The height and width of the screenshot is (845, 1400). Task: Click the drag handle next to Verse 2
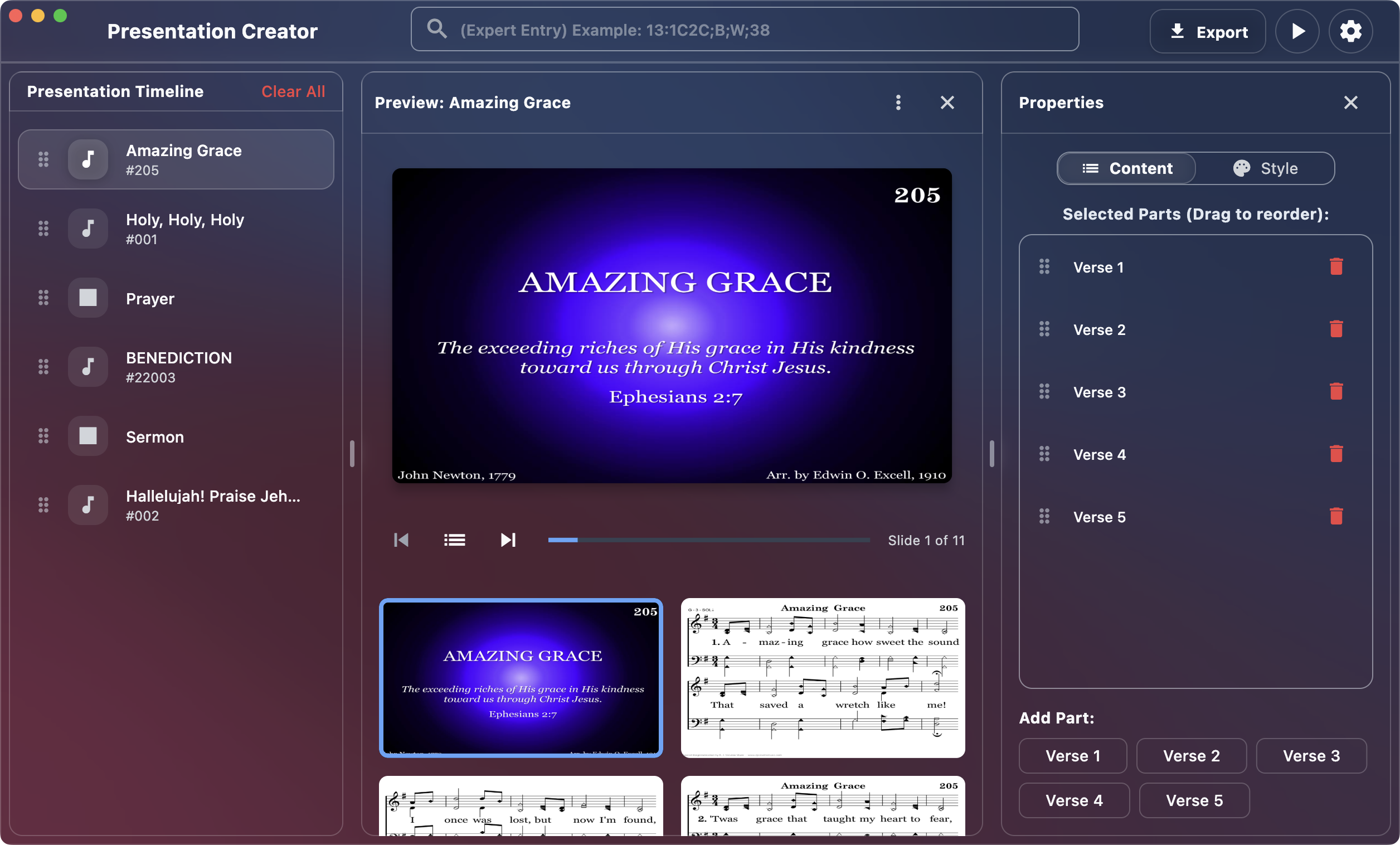1044,329
